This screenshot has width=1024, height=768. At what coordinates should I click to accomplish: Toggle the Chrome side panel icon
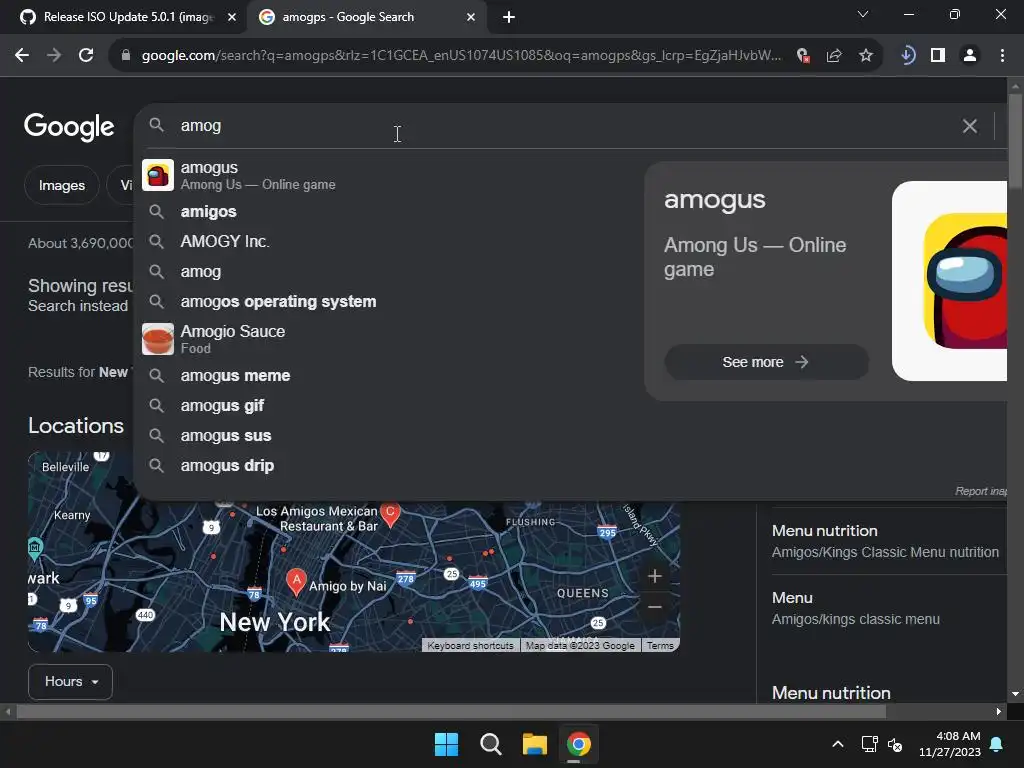click(938, 56)
